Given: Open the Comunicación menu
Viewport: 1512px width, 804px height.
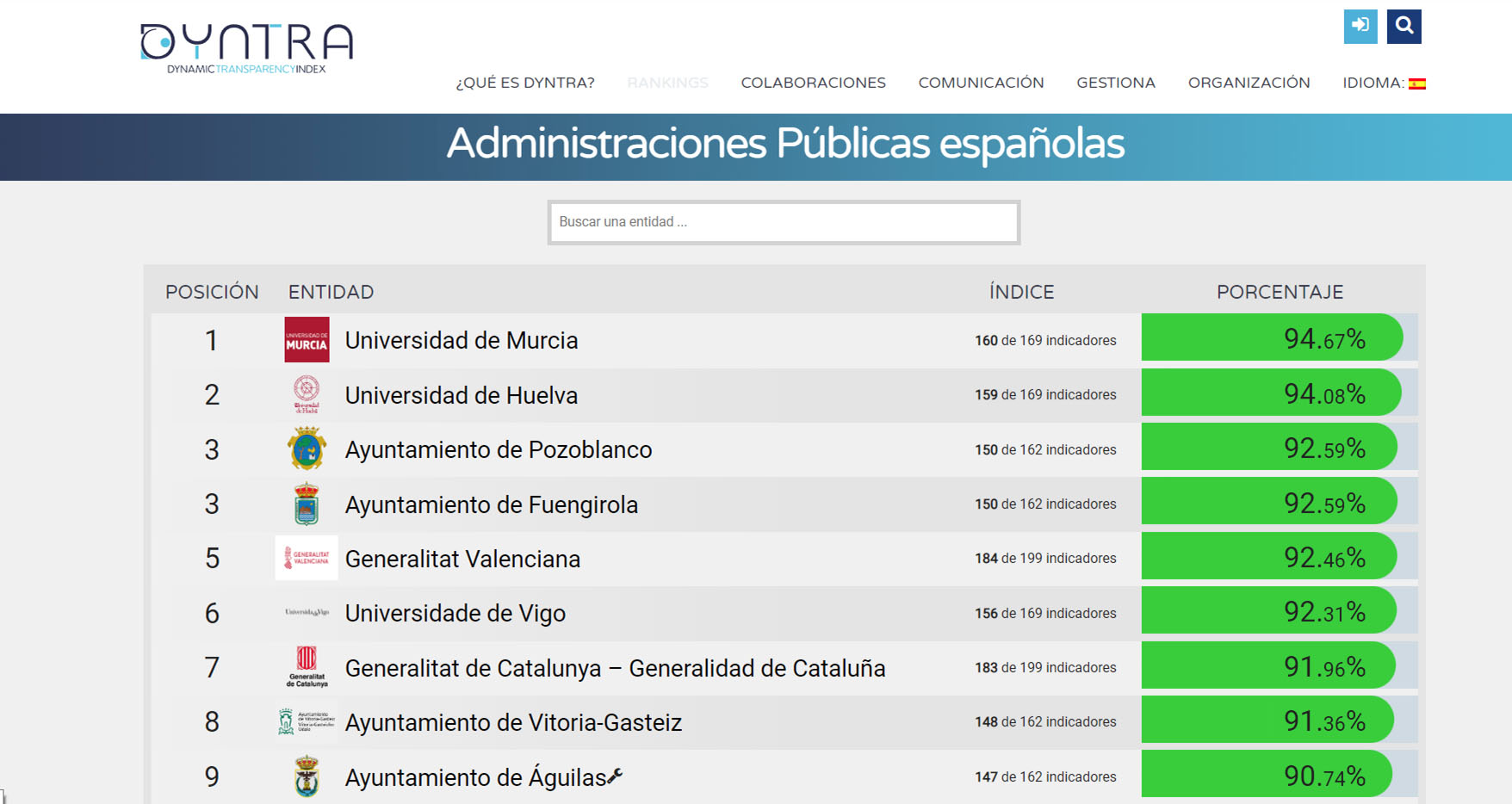Looking at the screenshot, I should click(x=981, y=83).
